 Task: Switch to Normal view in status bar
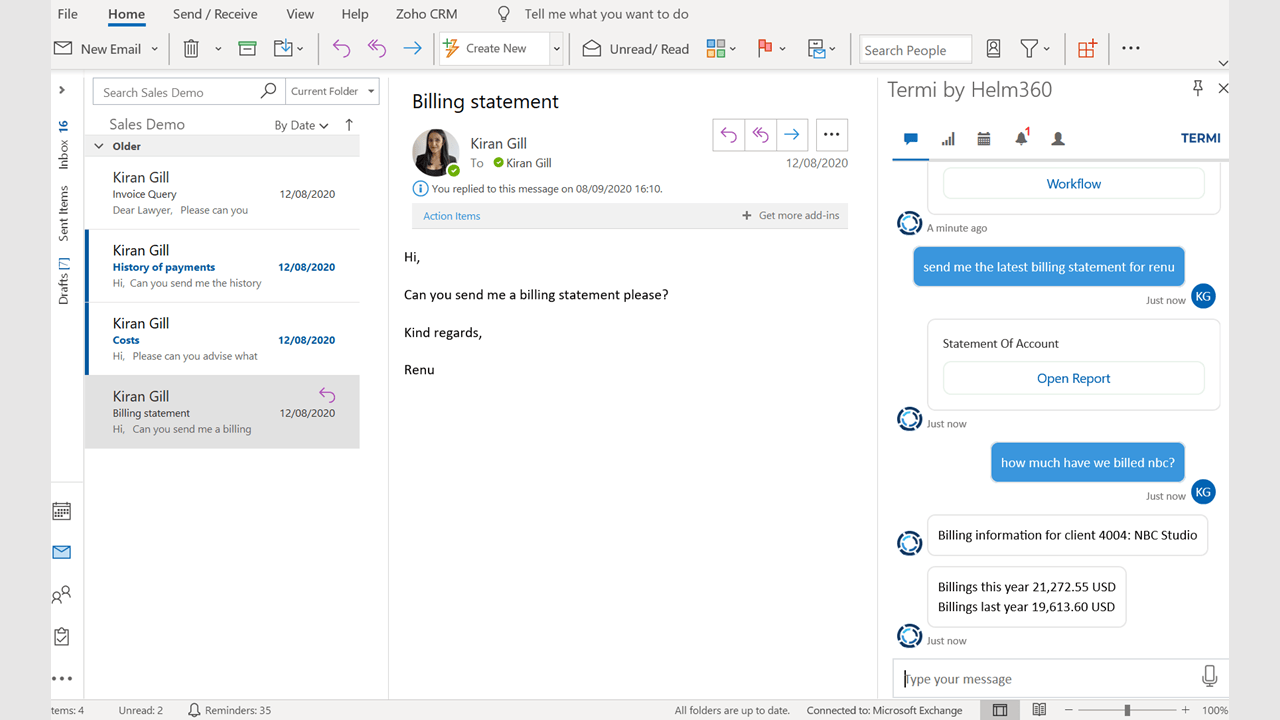tap(1000, 710)
